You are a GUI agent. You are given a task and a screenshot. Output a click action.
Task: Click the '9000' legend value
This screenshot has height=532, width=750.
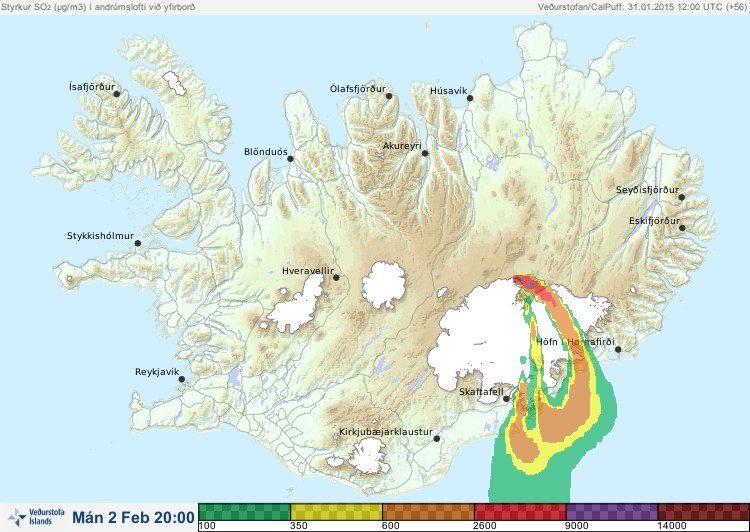[x=577, y=526]
